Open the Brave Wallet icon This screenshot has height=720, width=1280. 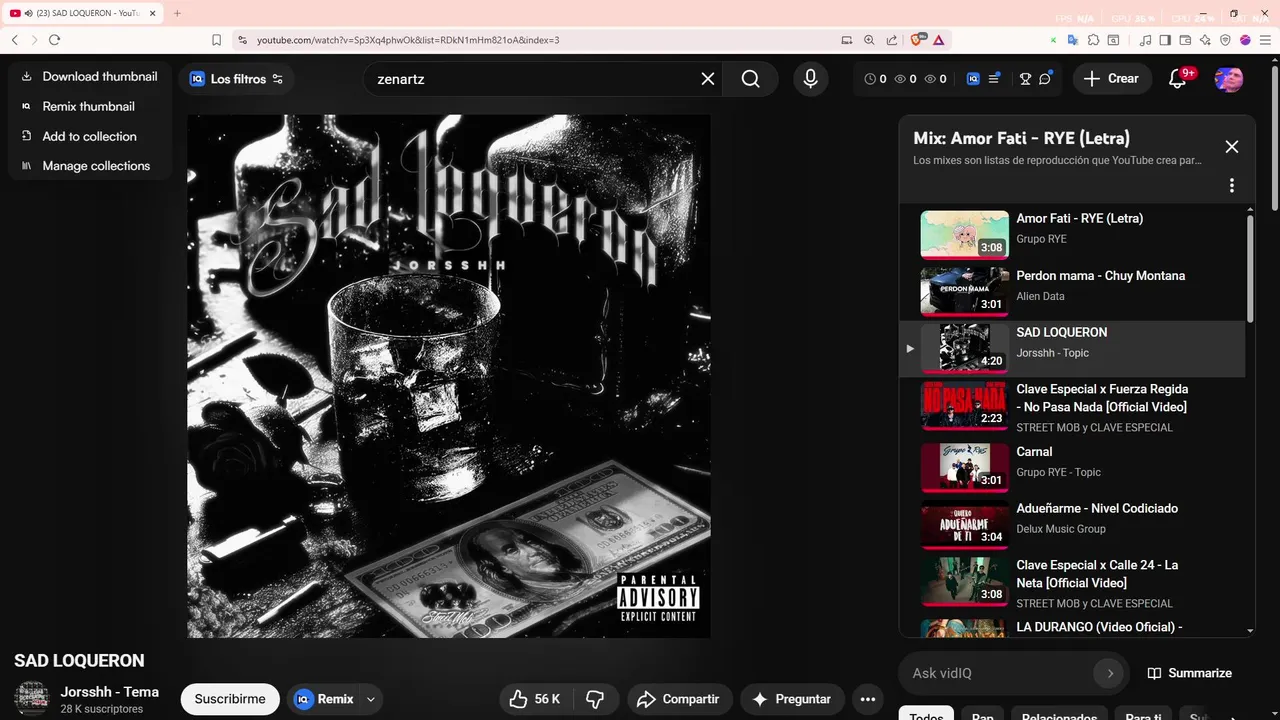(1185, 40)
